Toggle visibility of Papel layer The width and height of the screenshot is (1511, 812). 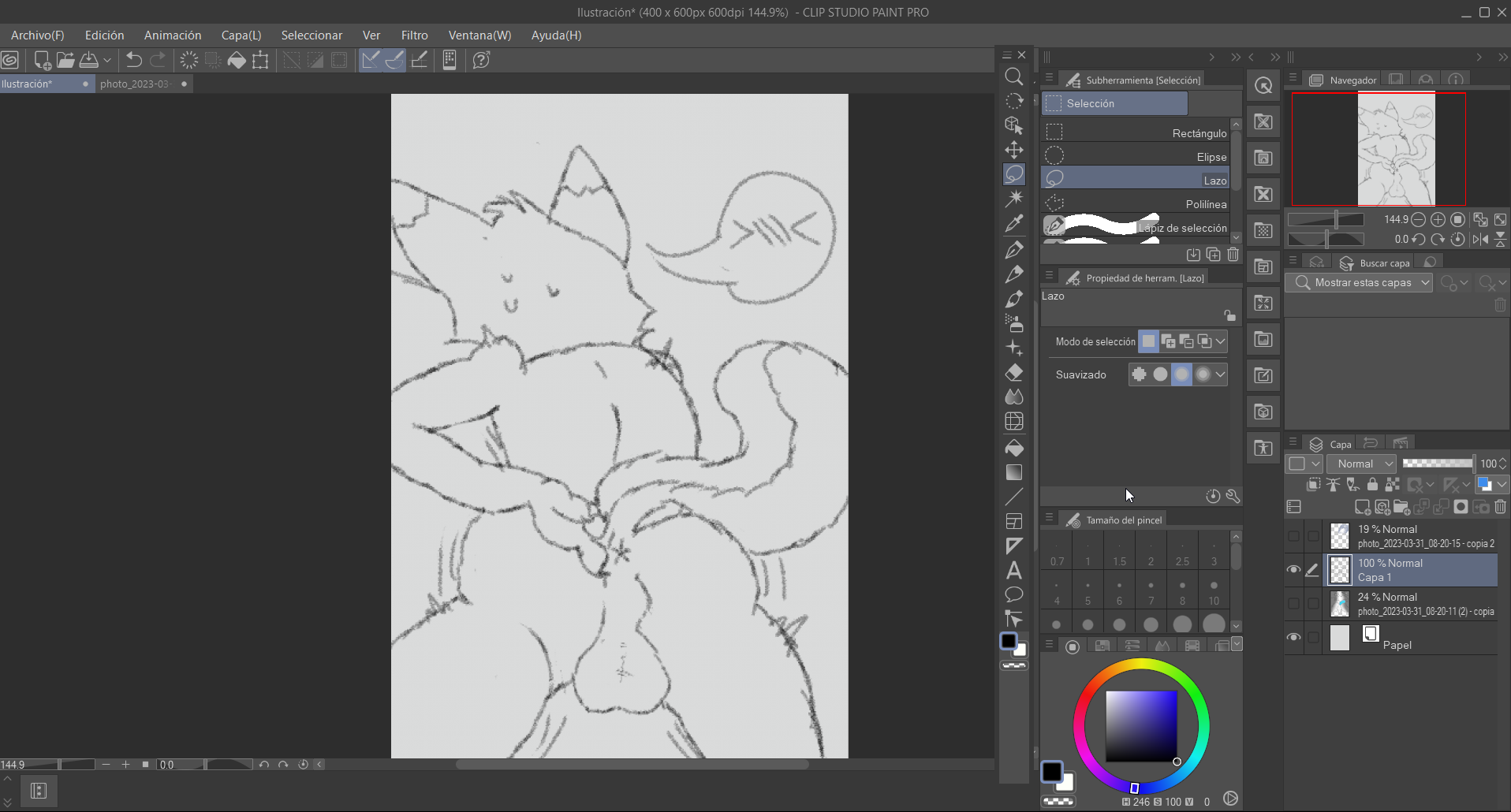click(x=1293, y=637)
